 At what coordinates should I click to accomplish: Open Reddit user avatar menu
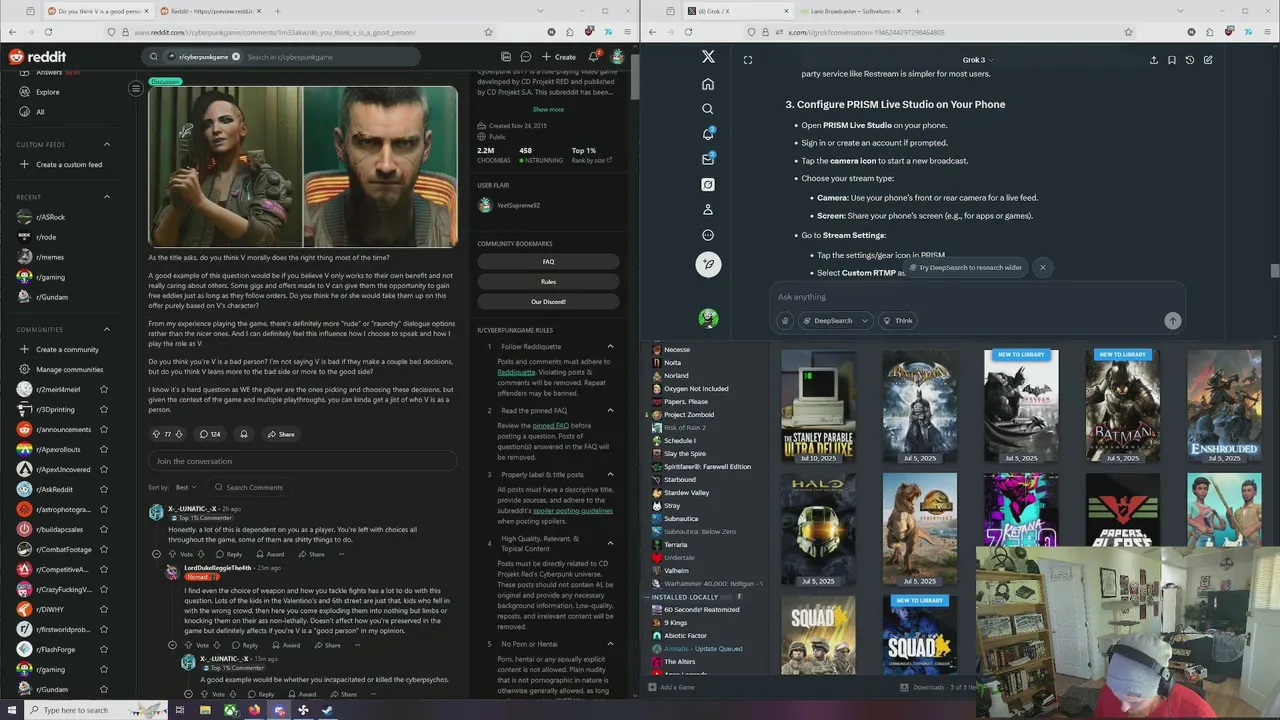[x=618, y=57]
